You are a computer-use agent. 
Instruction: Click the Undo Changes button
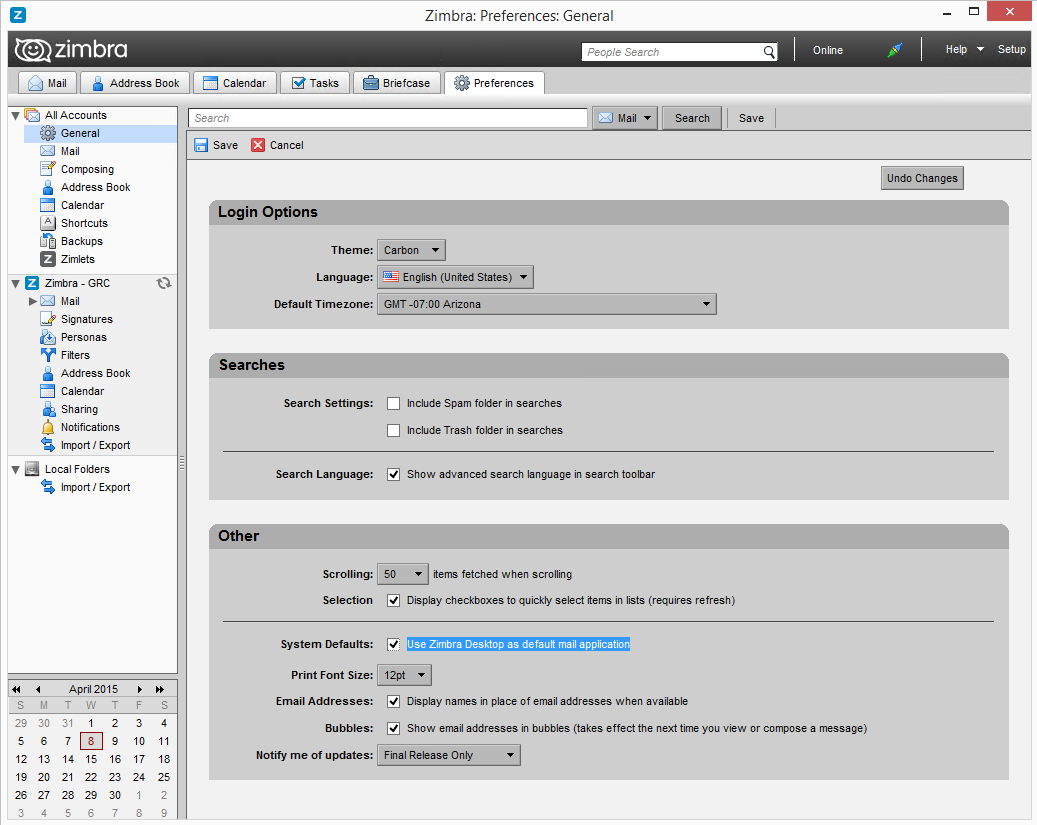pyautogui.click(x=922, y=178)
